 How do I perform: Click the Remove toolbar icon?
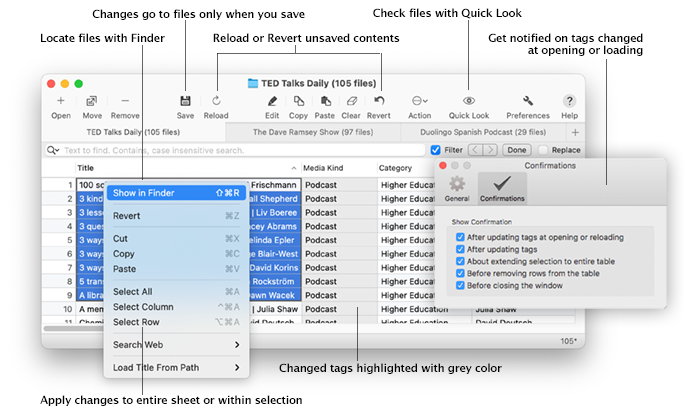[125, 101]
